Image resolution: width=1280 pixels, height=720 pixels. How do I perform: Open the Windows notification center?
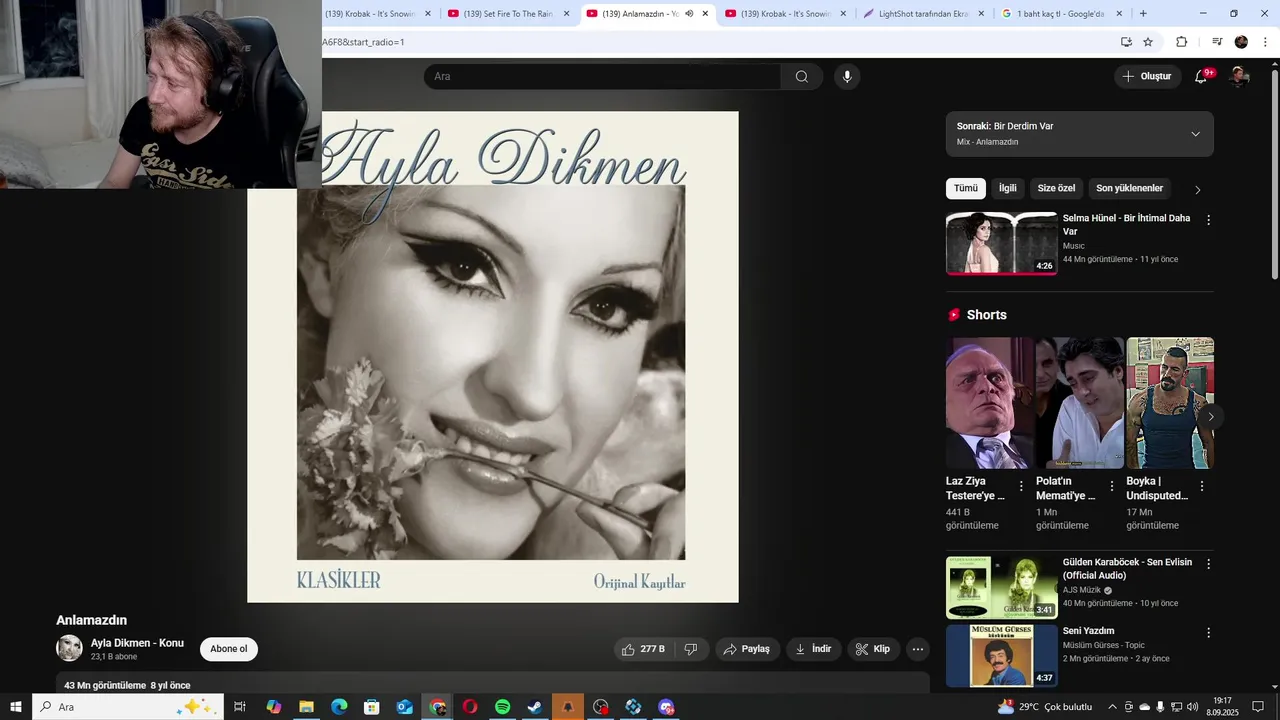(1258, 707)
